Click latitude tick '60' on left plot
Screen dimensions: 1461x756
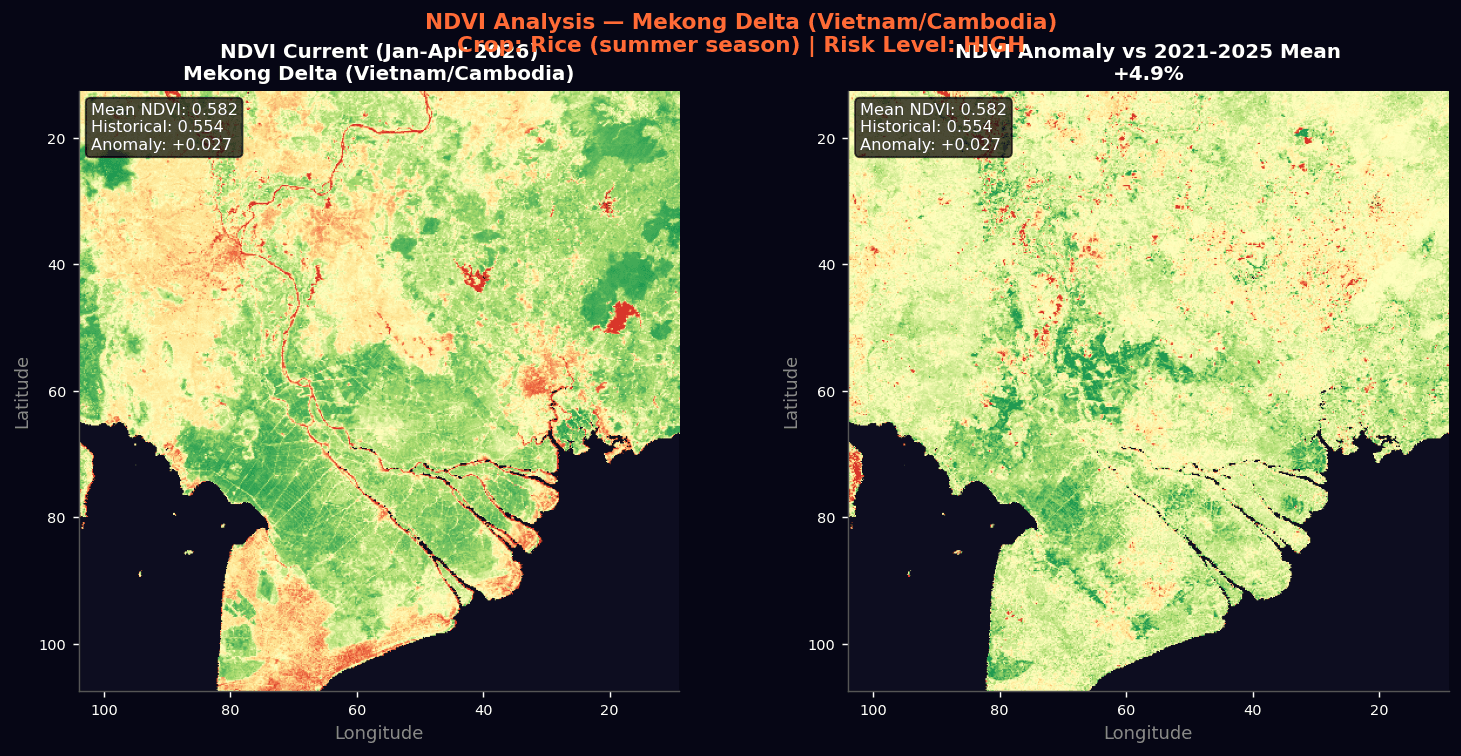point(56,391)
